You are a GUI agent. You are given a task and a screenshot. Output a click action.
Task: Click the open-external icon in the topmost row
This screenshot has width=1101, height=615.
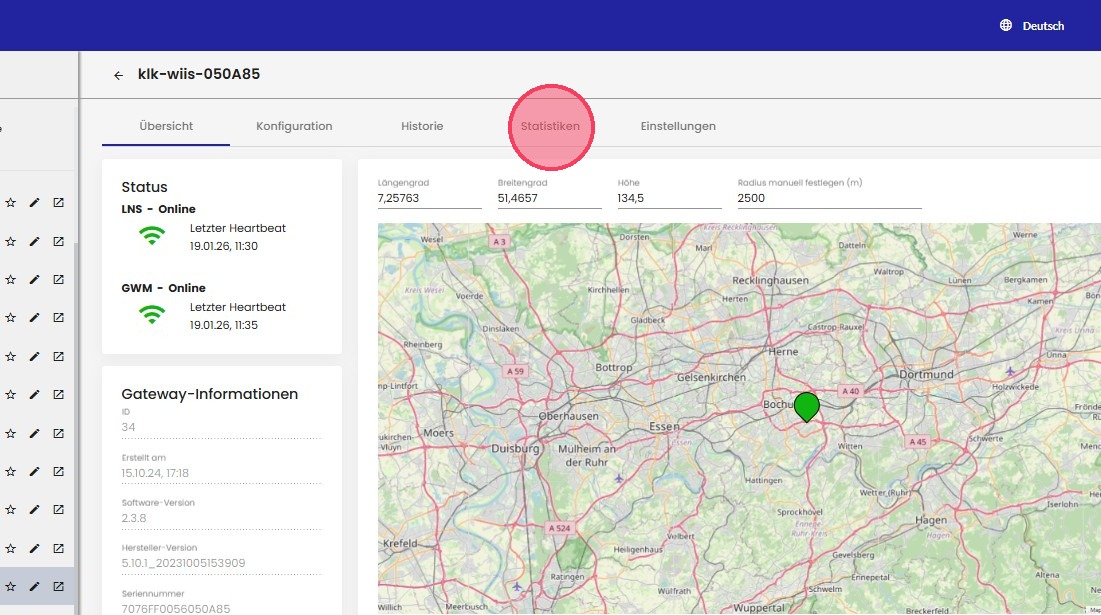point(59,203)
